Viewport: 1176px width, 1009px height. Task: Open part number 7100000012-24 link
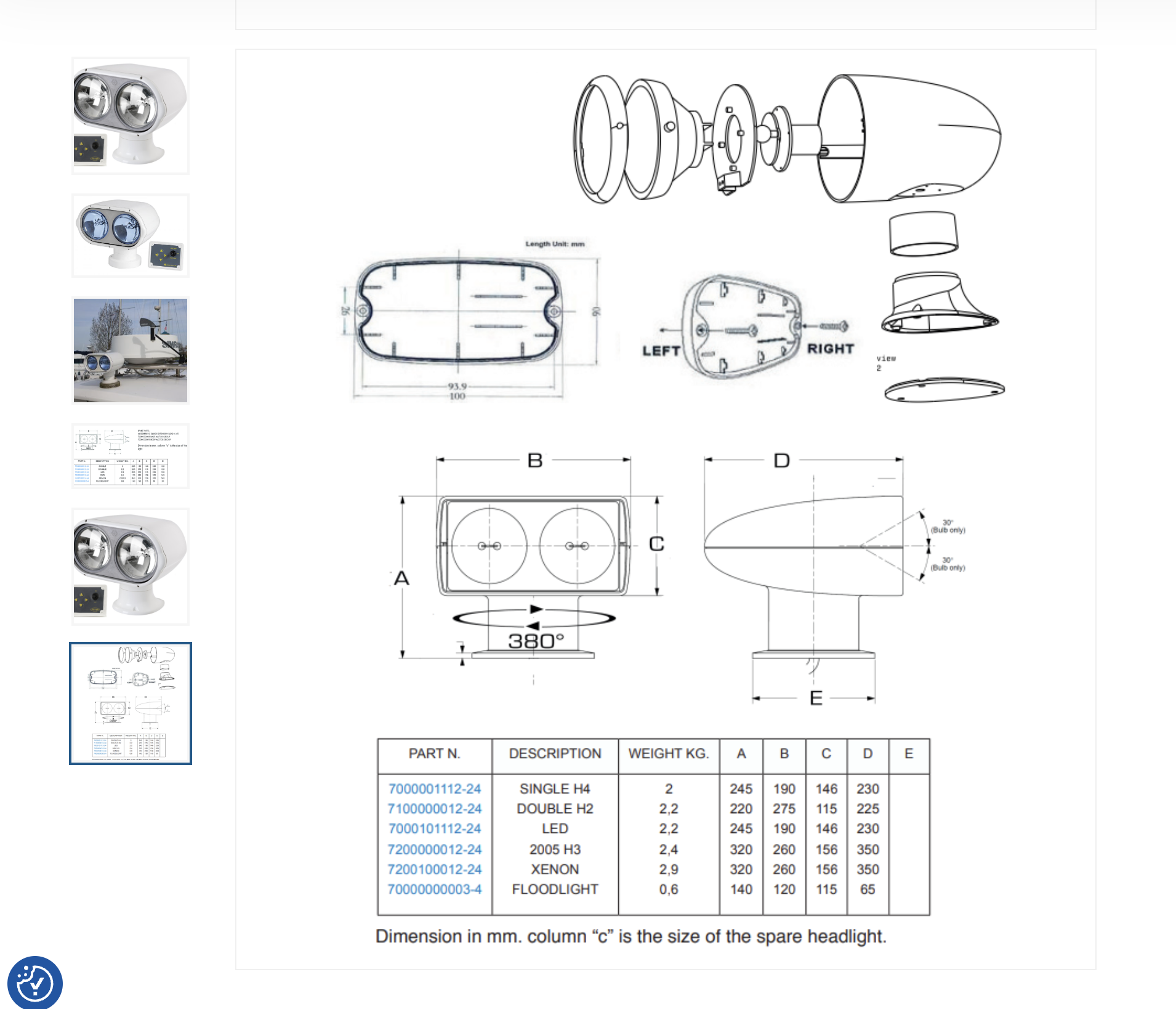[434, 809]
